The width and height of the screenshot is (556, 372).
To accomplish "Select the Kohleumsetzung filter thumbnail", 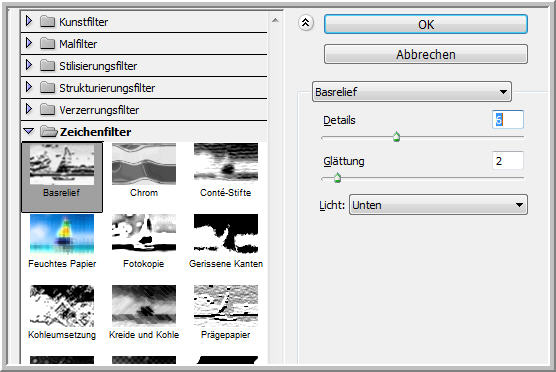I will coord(62,305).
